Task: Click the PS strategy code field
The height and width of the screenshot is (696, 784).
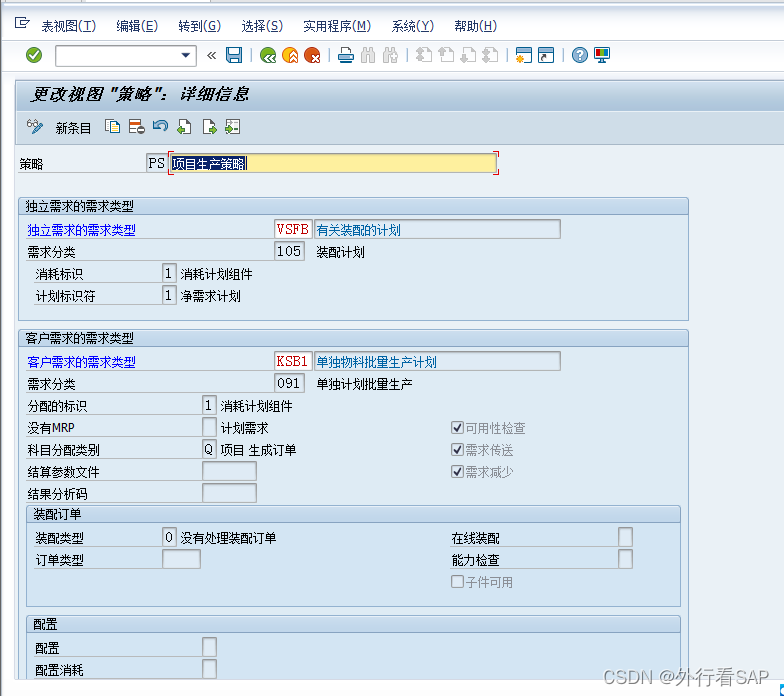Action: point(156,163)
